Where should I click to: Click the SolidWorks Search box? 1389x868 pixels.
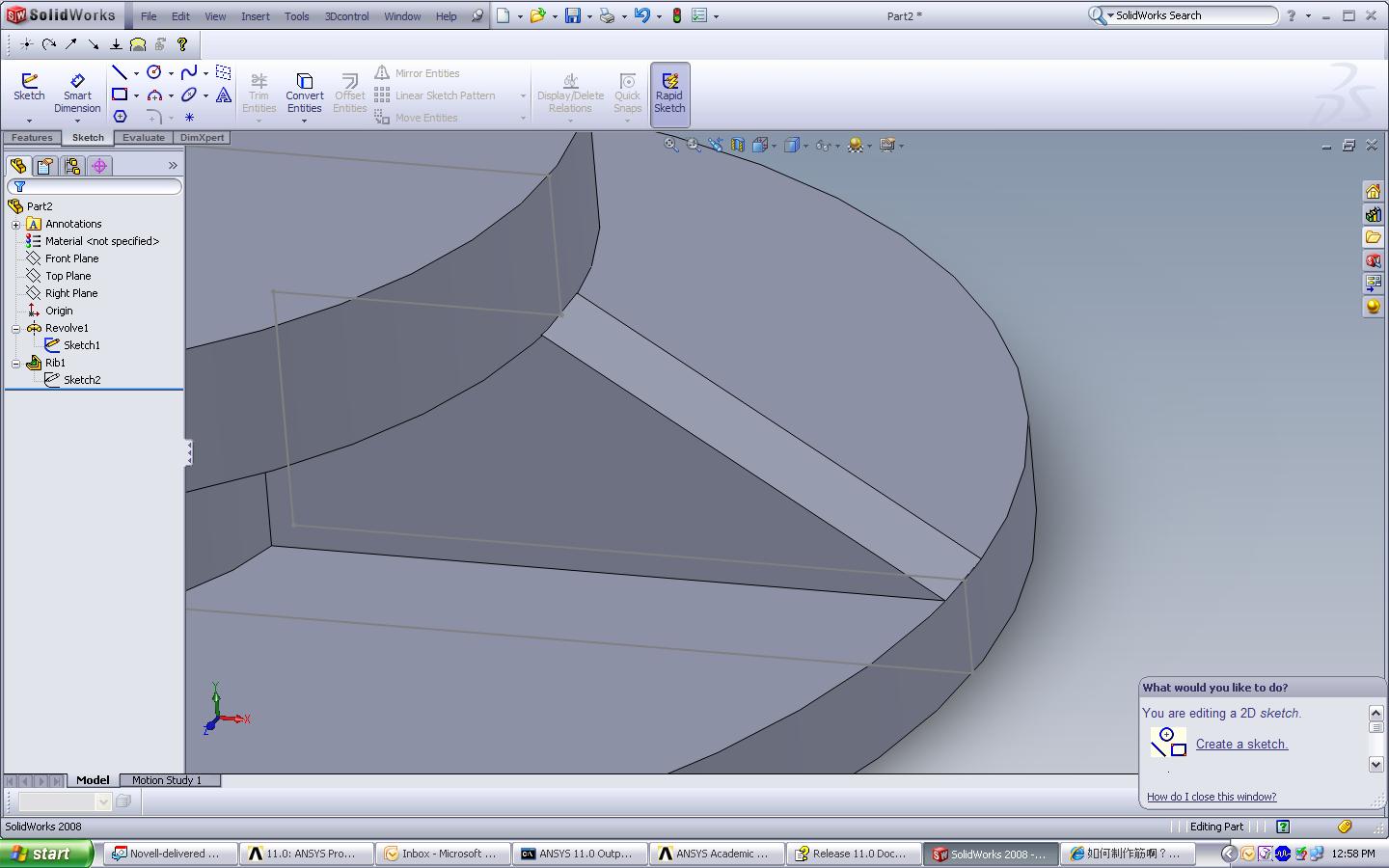[x=1184, y=15]
